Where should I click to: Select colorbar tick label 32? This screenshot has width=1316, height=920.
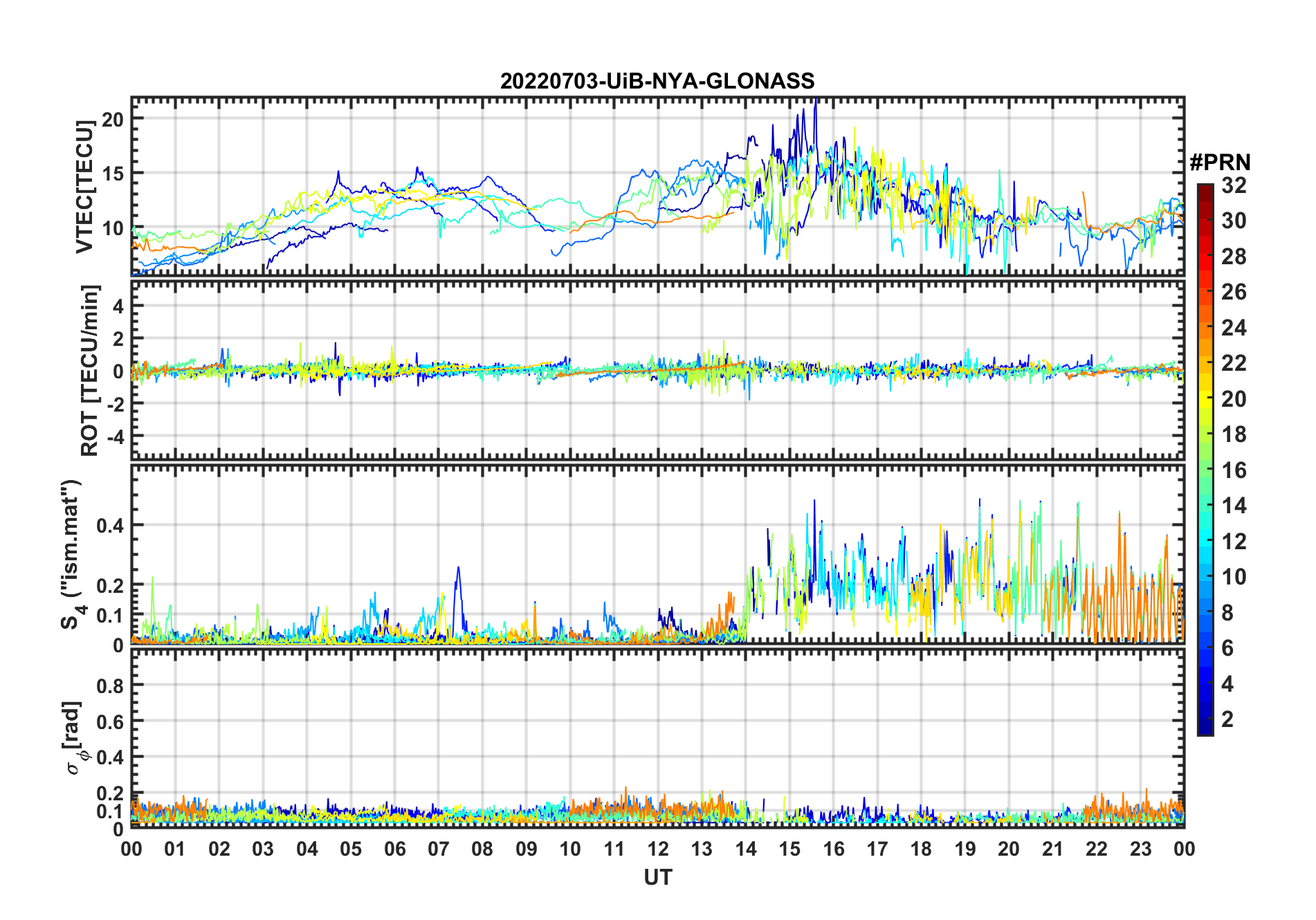tap(1234, 185)
